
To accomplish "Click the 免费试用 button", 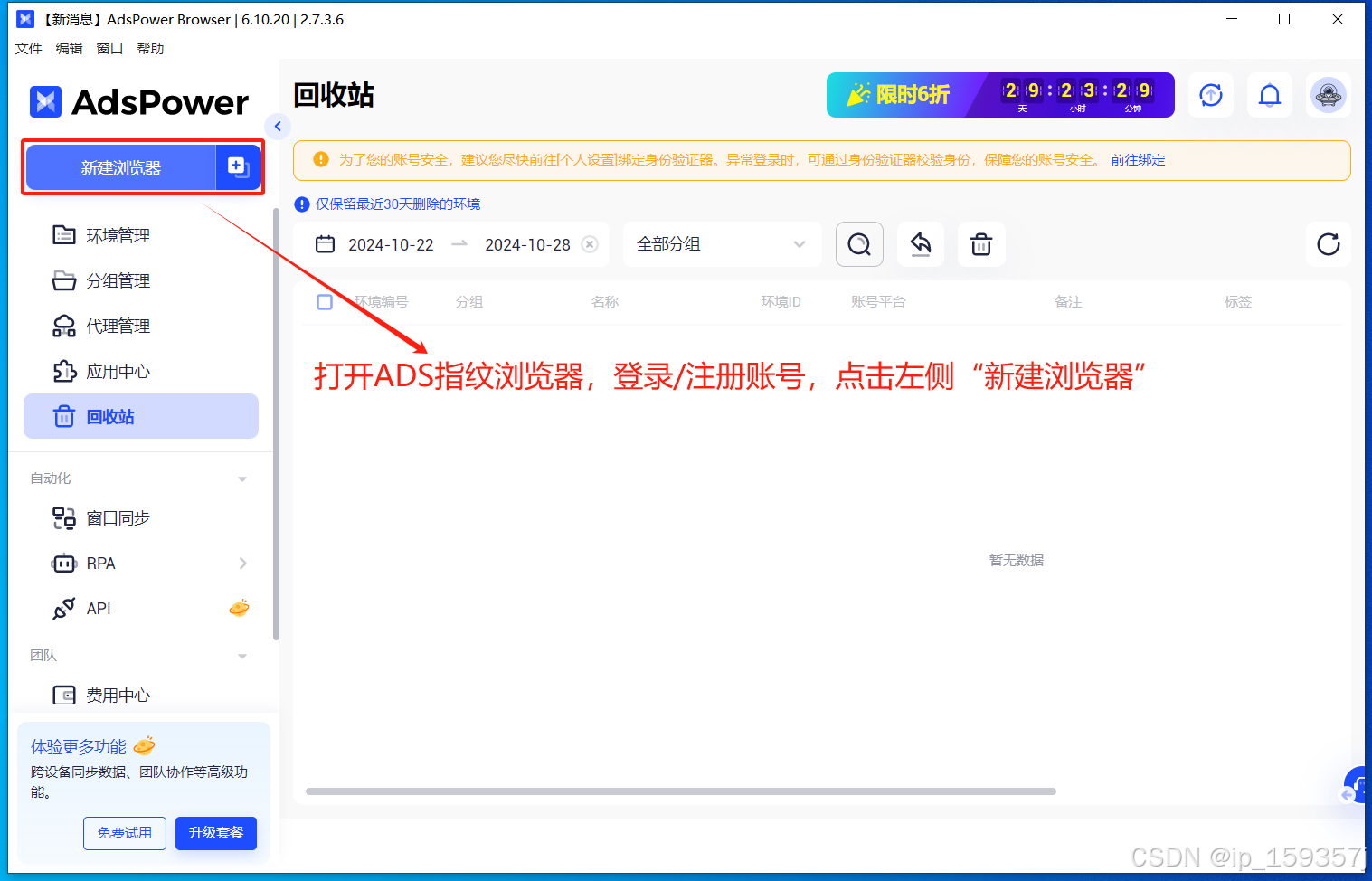I will click(x=125, y=833).
